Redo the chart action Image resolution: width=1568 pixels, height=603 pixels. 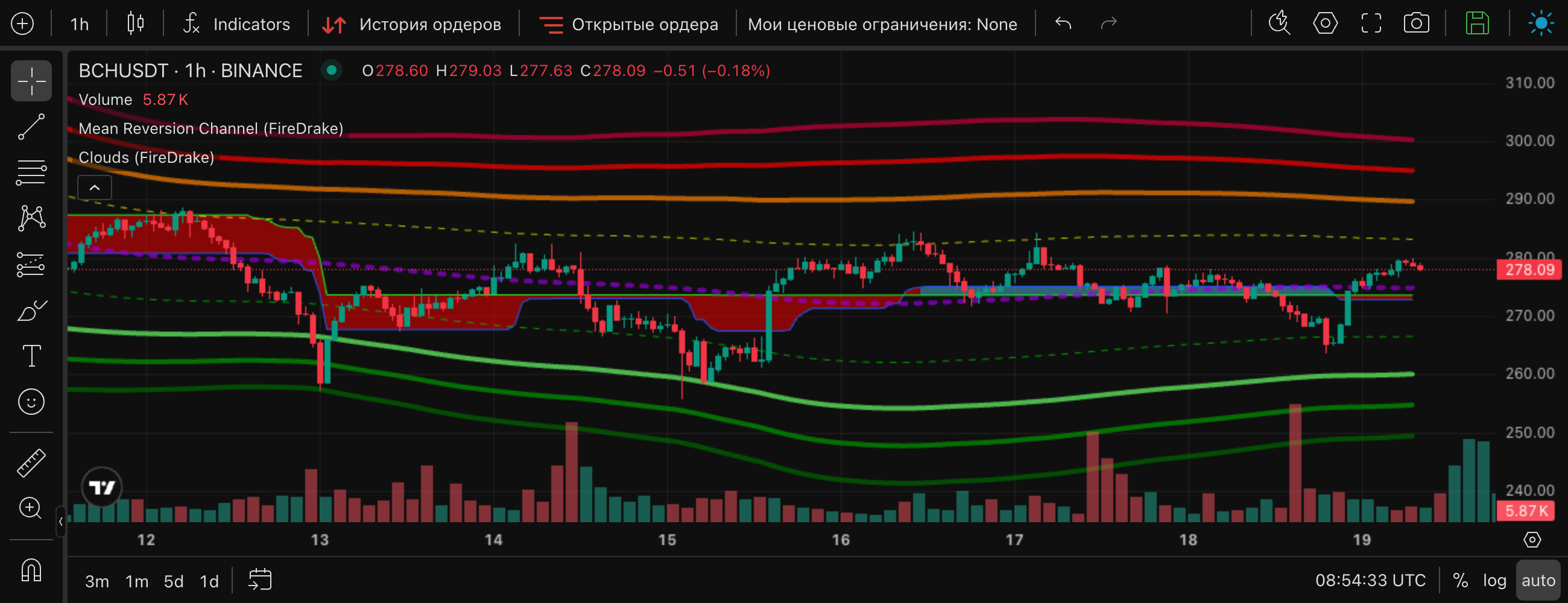click(x=1109, y=24)
